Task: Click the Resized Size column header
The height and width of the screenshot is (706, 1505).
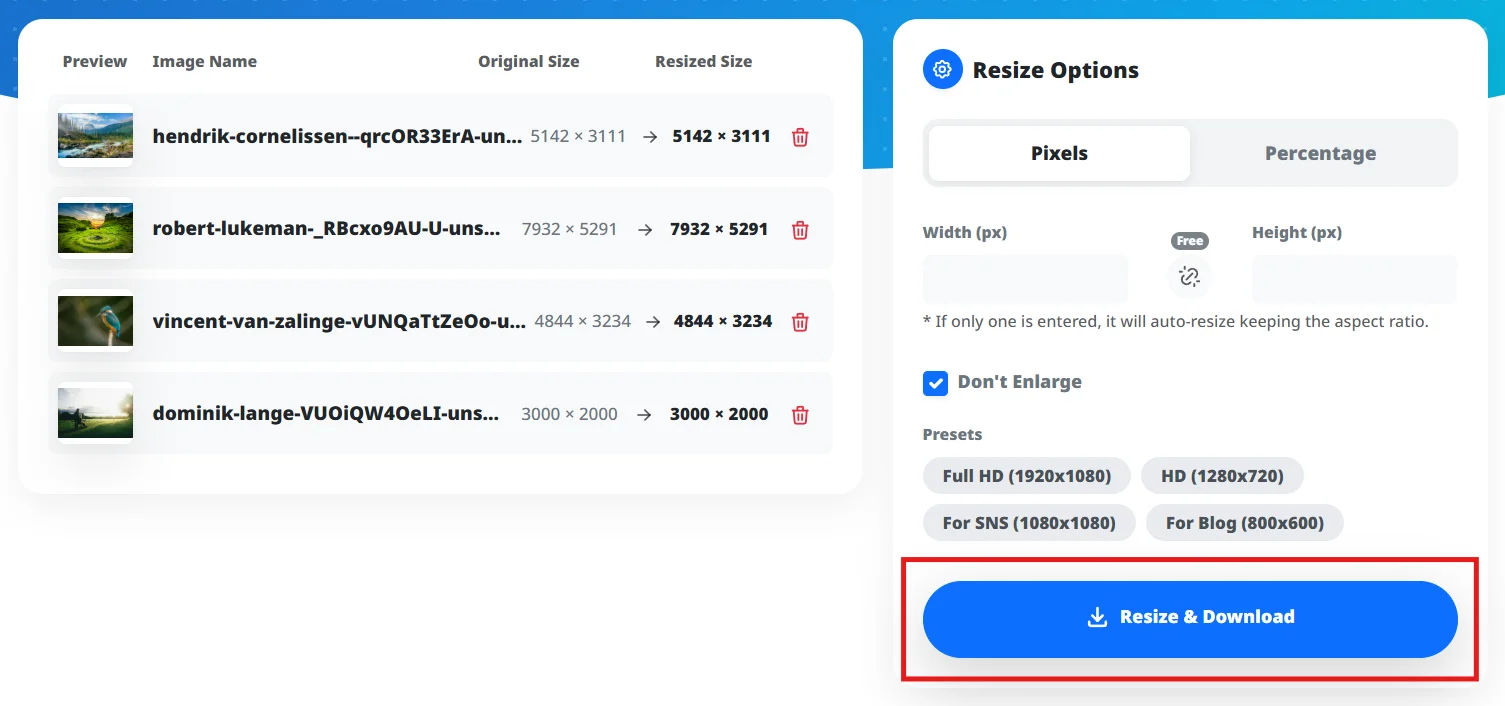Action: (703, 62)
